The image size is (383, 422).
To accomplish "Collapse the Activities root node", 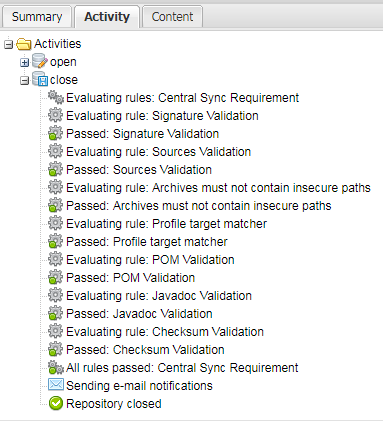I will [x=8, y=44].
